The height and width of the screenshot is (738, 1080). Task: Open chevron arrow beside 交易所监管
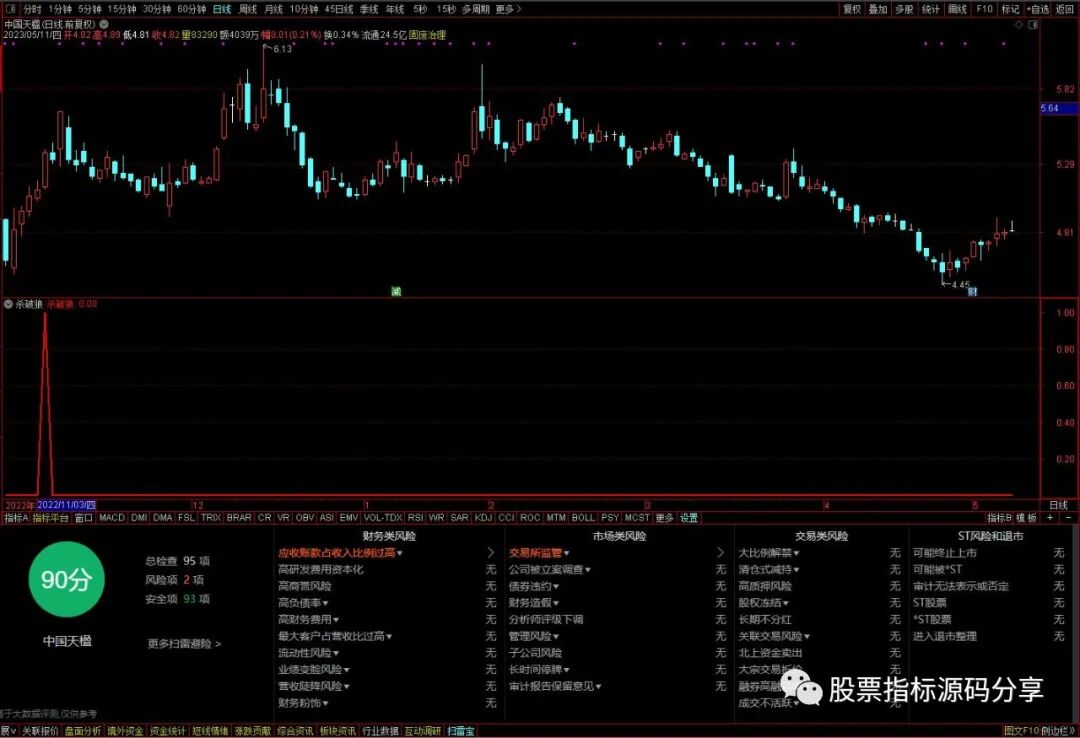(x=720, y=553)
